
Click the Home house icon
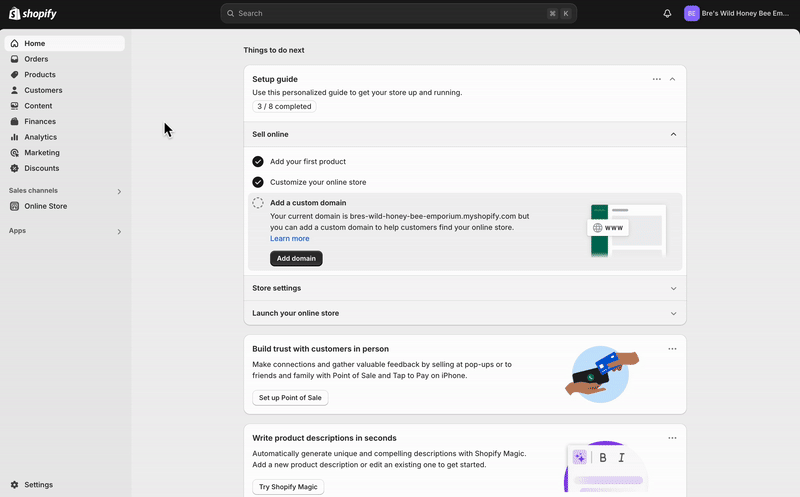click(15, 43)
